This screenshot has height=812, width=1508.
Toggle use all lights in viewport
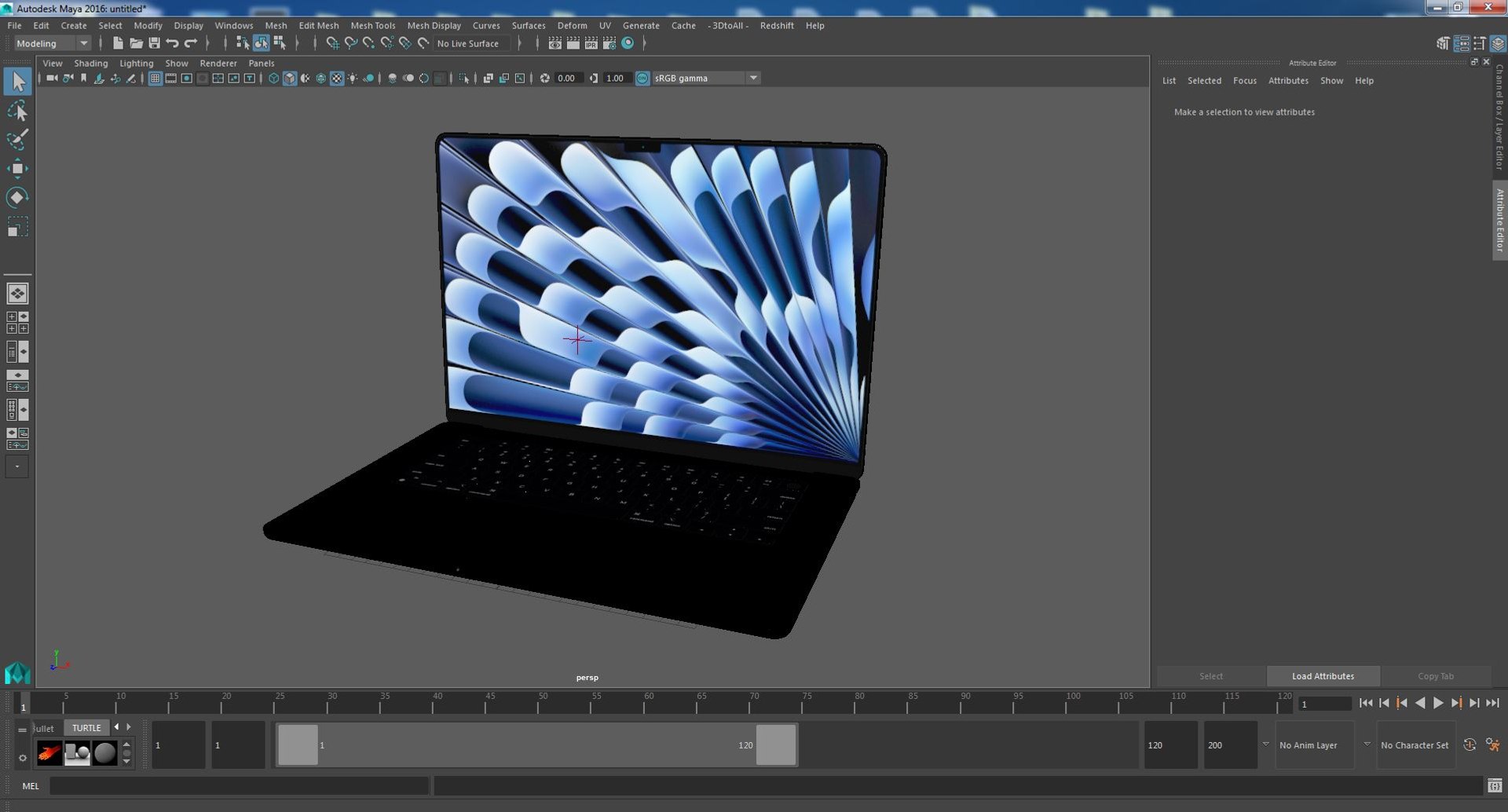353,78
